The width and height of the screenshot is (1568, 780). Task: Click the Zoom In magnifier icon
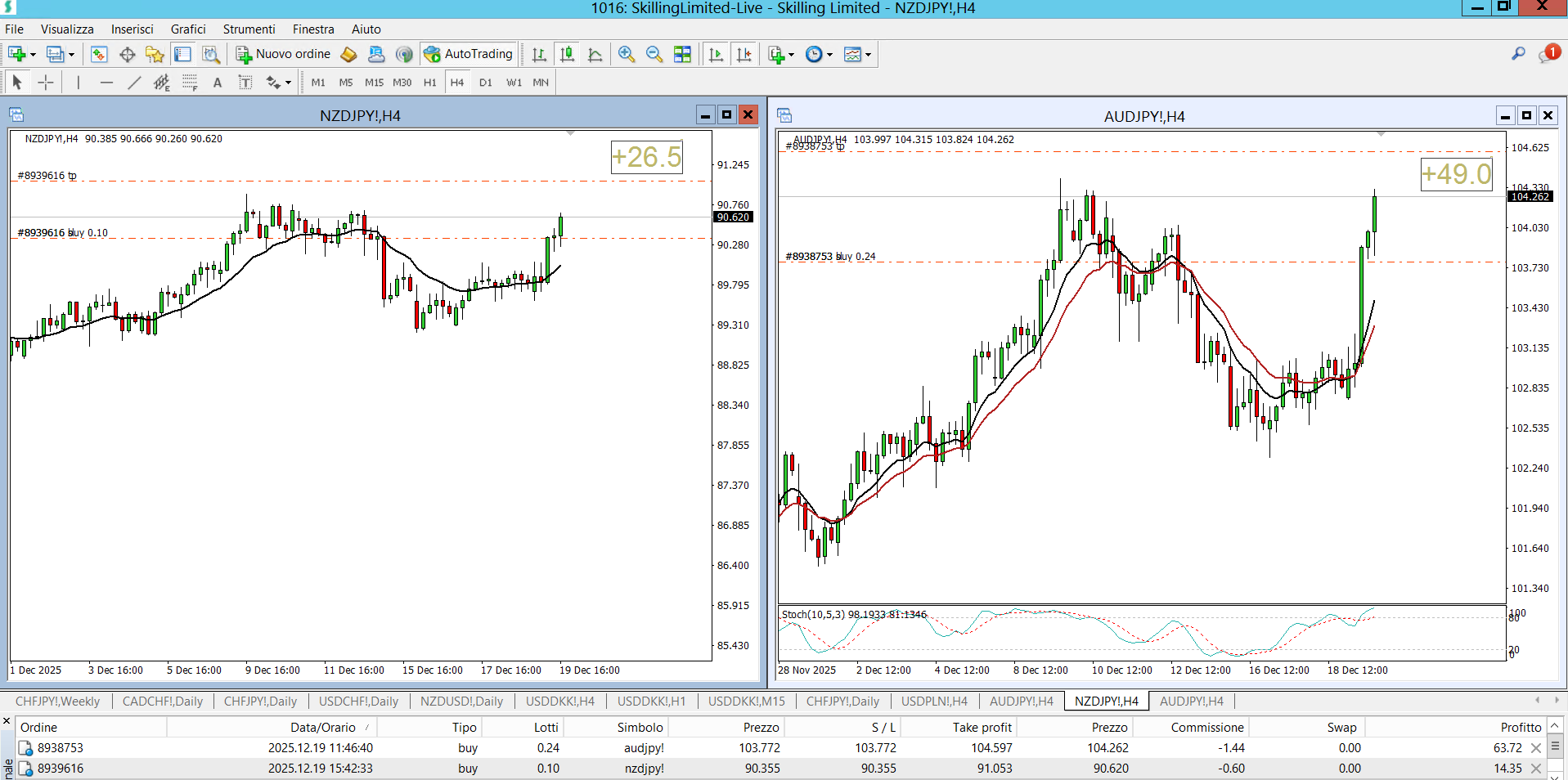[627, 54]
